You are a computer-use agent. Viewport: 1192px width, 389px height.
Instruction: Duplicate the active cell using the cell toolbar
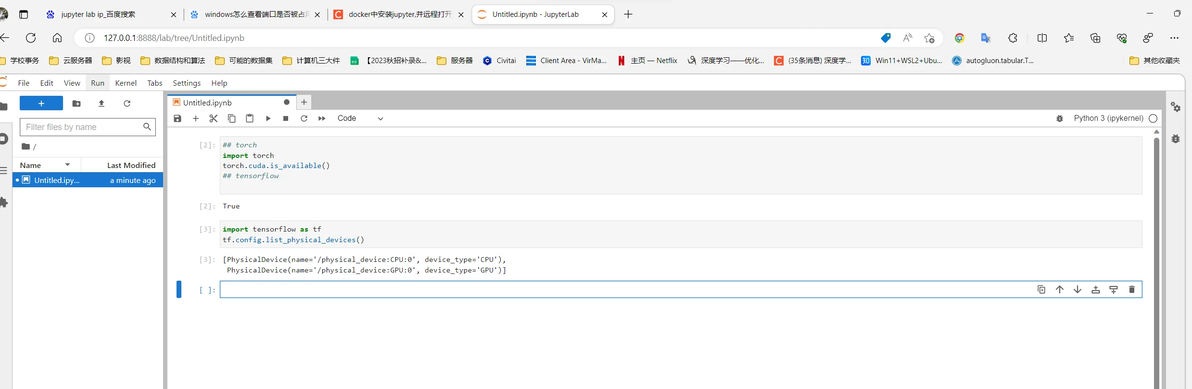coord(1041,289)
